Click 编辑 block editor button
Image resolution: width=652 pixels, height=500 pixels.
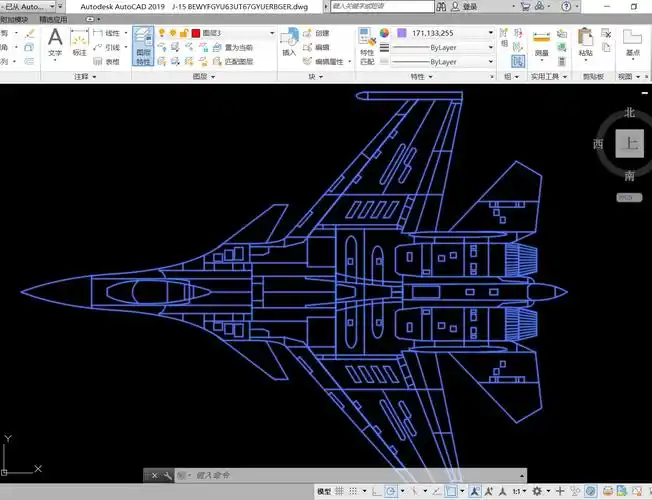tap(316, 47)
